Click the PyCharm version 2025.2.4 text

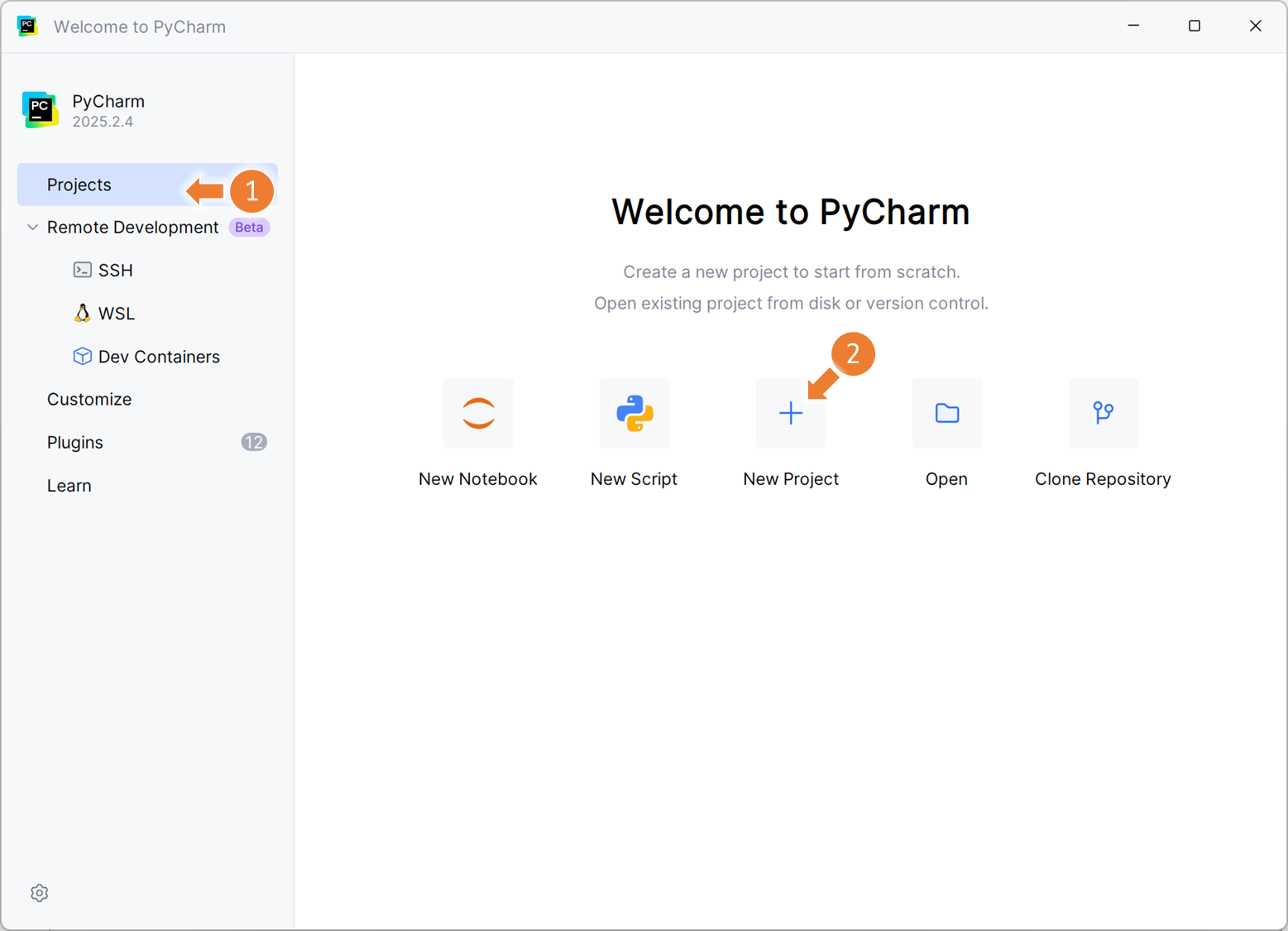[x=103, y=122]
